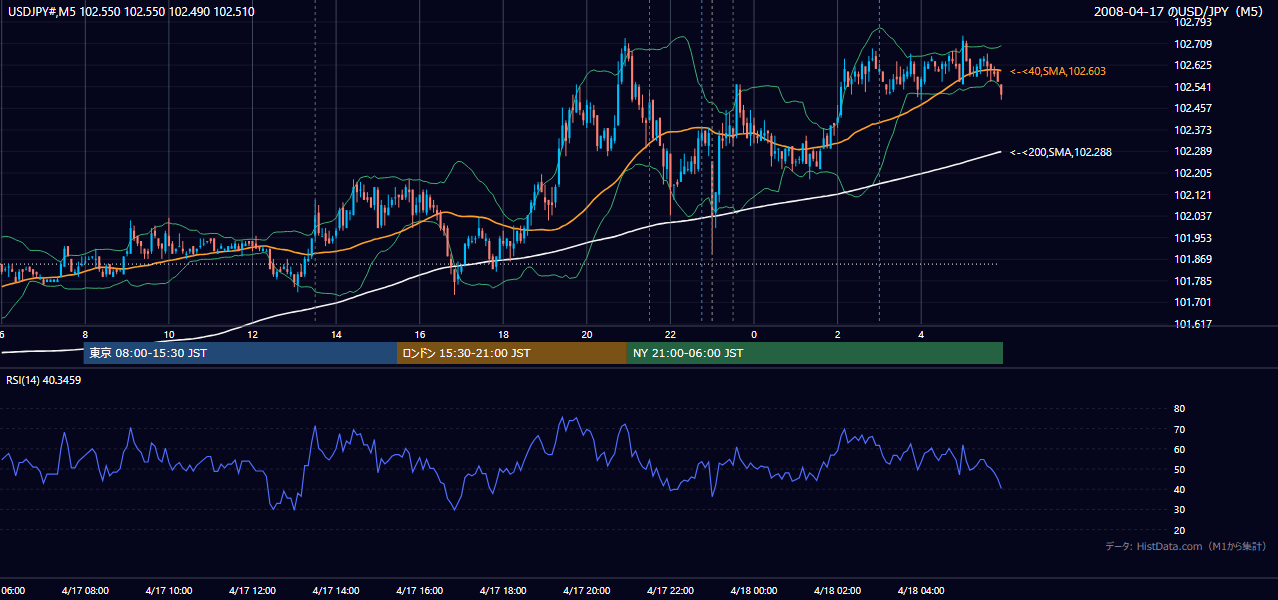Viewport: 1278px width, 600px height.
Task: Click the HistData.com data source credit
Action: tap(1186, 546)
